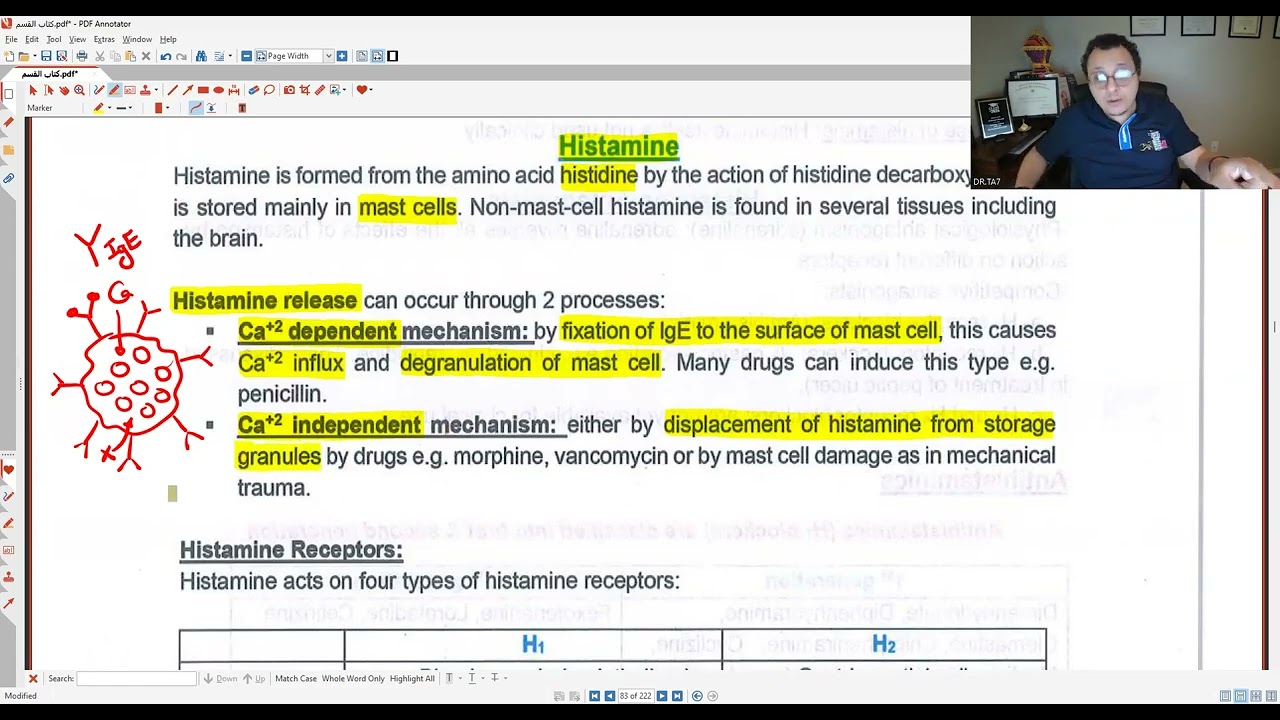This screenshot has height=720, width=1280.
Task: Toggle freehand curve drawing mode
Action: 196,107
